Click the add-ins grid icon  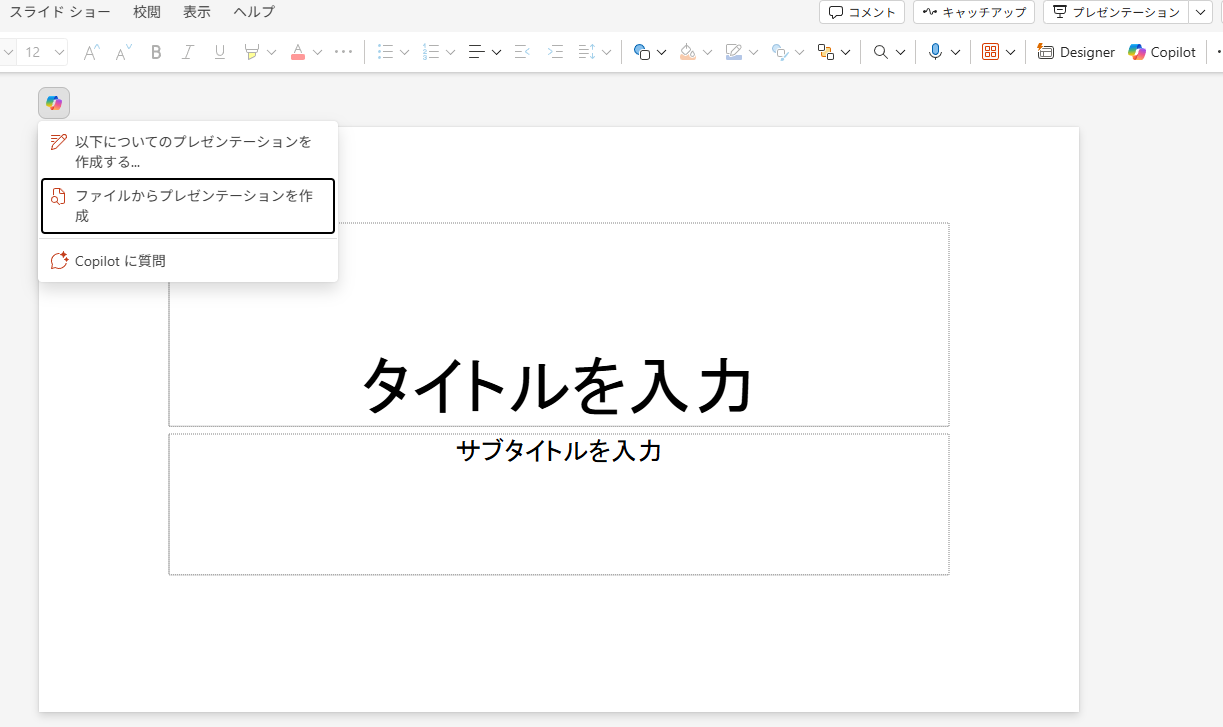pos(991,52)
